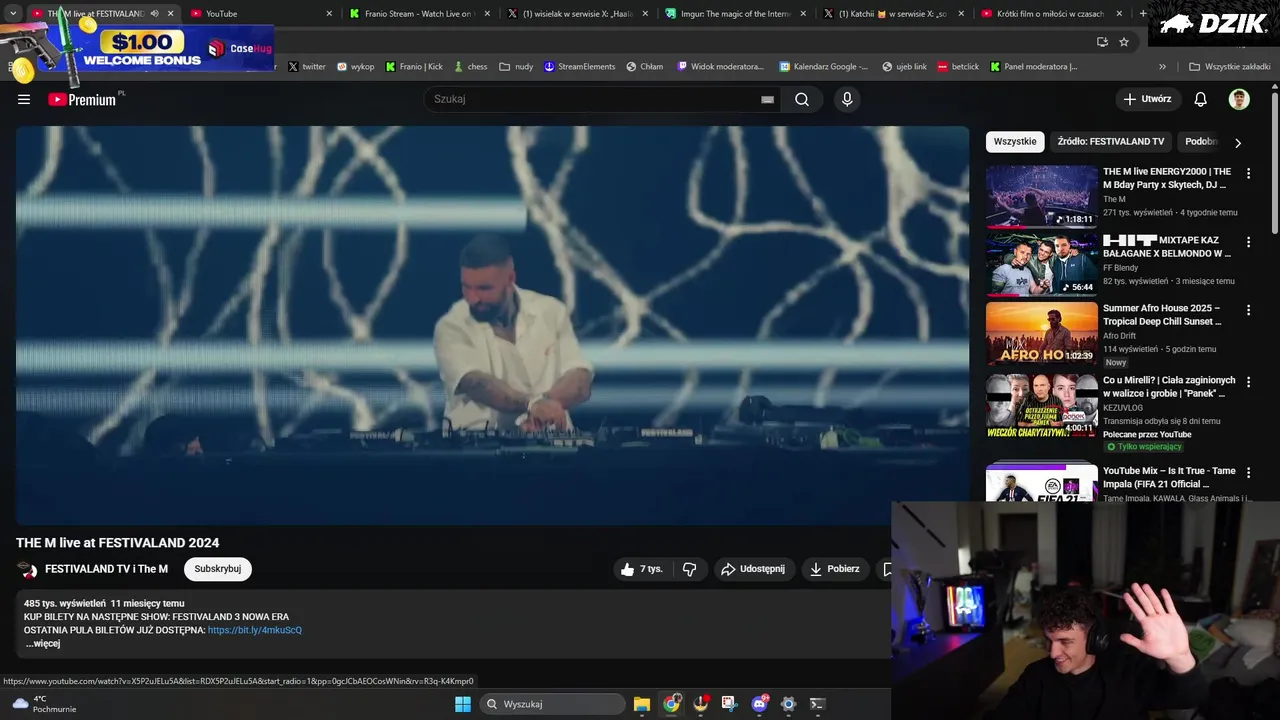This screenshot has height=720, width=1280.
Task: Open a new browser tab
Action: point(1143,13)
